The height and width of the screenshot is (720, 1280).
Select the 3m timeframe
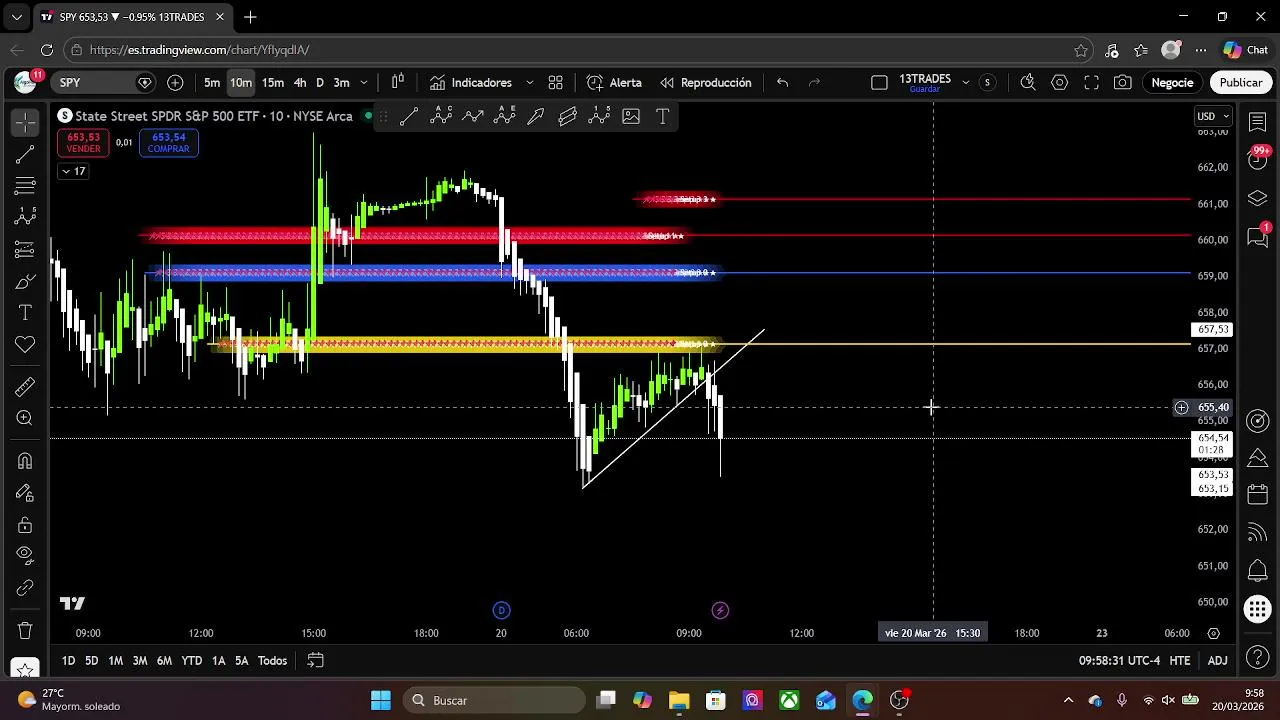(x=341, y=83)
